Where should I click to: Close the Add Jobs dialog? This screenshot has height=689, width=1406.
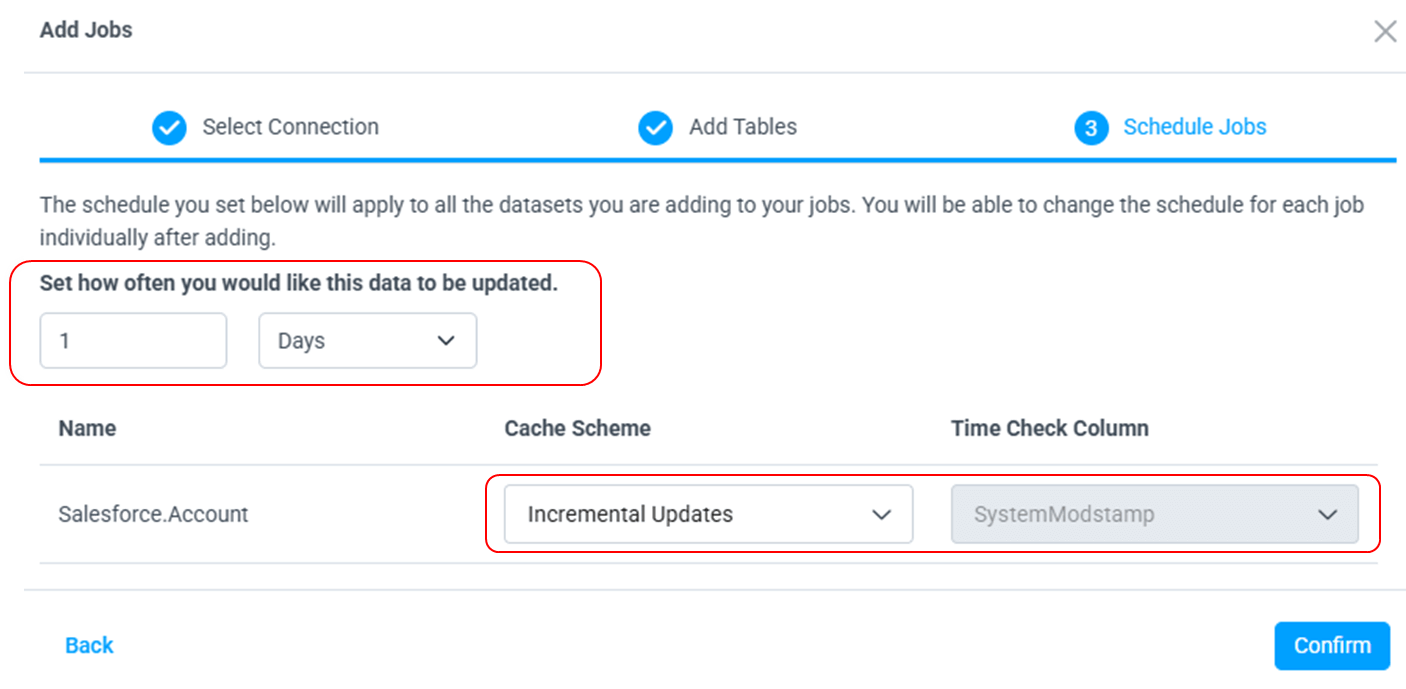pyautogui.click(x=1384, y=31)
